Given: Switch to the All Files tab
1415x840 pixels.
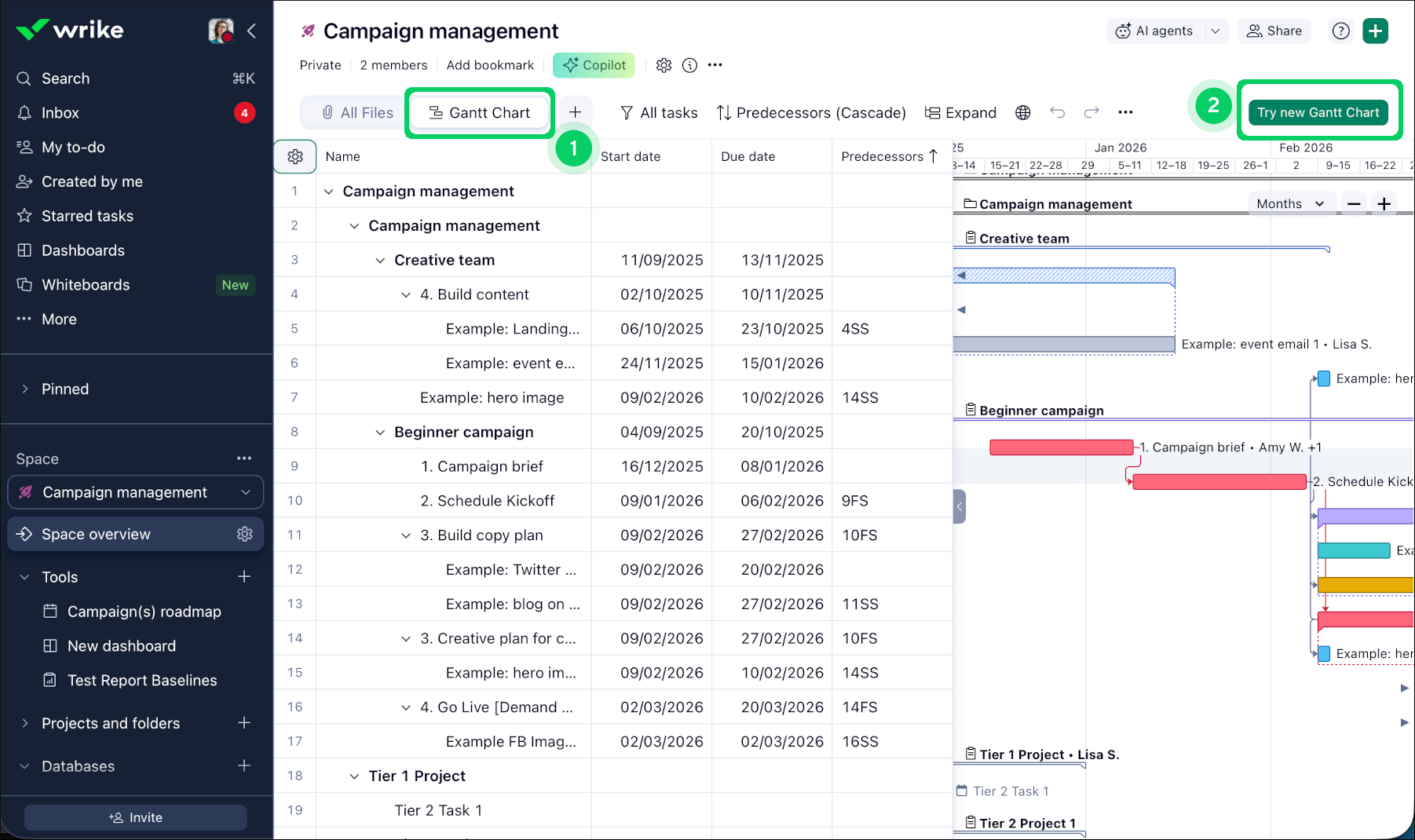Looking at the screenshot, I should [356, 112].
